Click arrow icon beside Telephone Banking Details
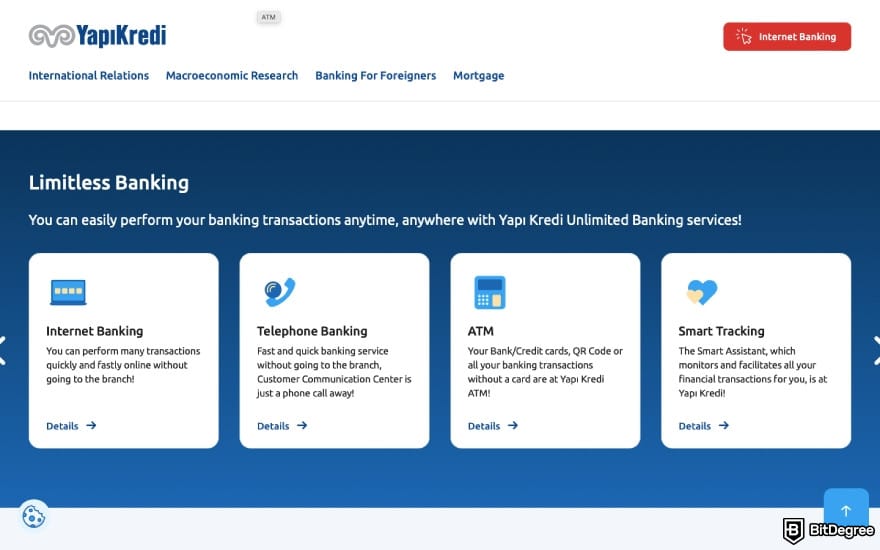The image size is (880, 550). [x=302, y=425]
